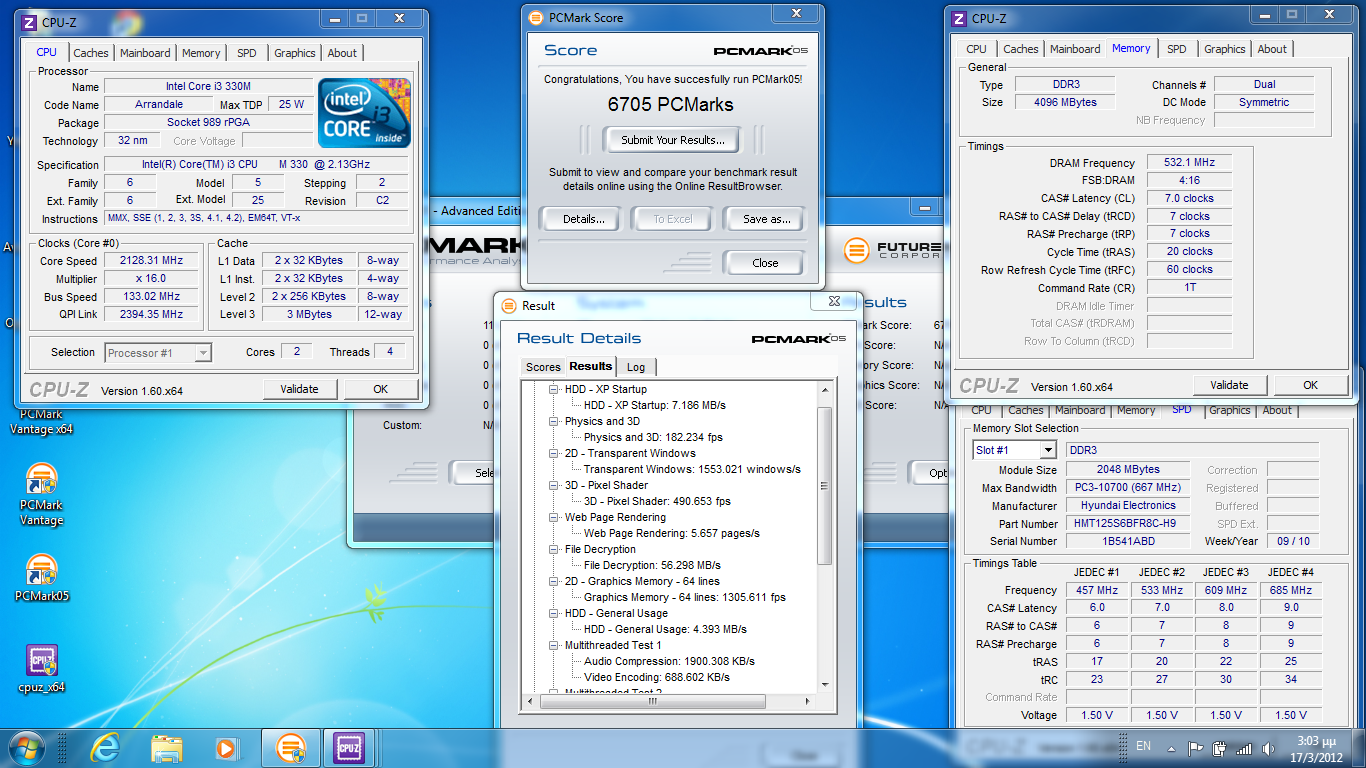Click the EN language bar indicator
1366x768 pixels.
coord(1144,747)
